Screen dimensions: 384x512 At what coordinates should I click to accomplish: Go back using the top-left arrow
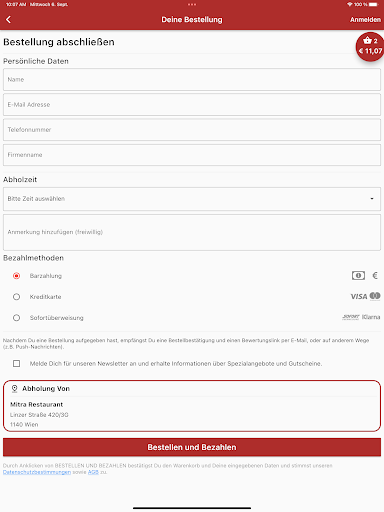8,20
